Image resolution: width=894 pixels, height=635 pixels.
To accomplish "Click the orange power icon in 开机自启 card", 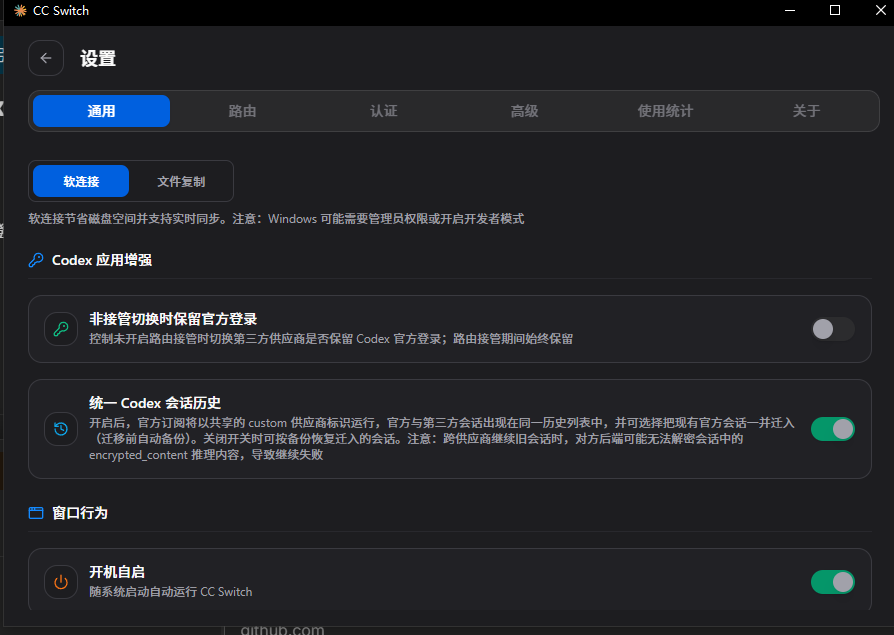I will tap(61, 582).
